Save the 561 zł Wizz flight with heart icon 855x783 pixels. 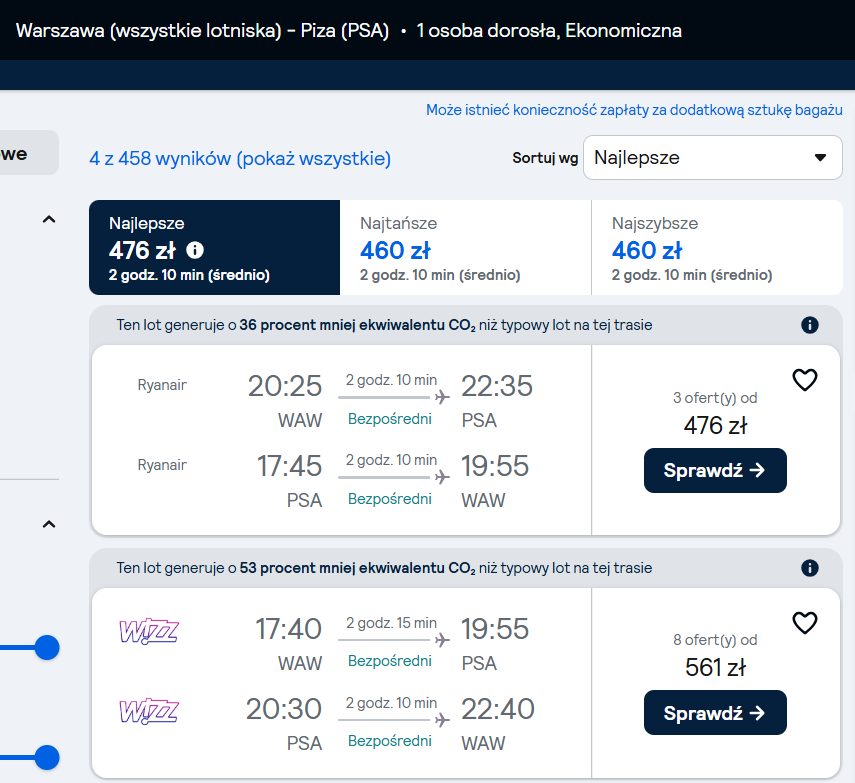[805, 623]
